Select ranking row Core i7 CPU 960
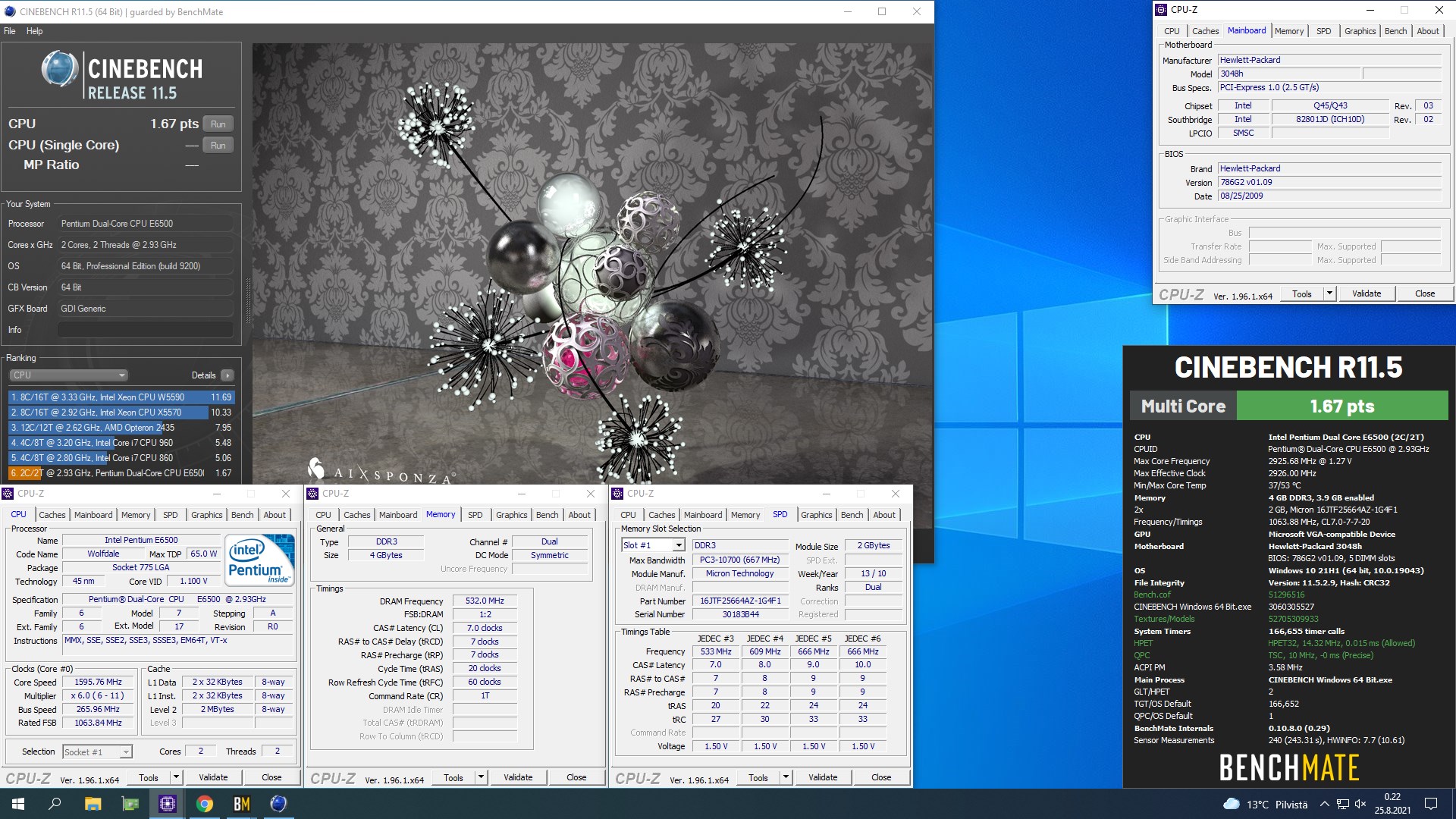Image resolution: width=1456 pixels, height=819 pixels. 121,443
